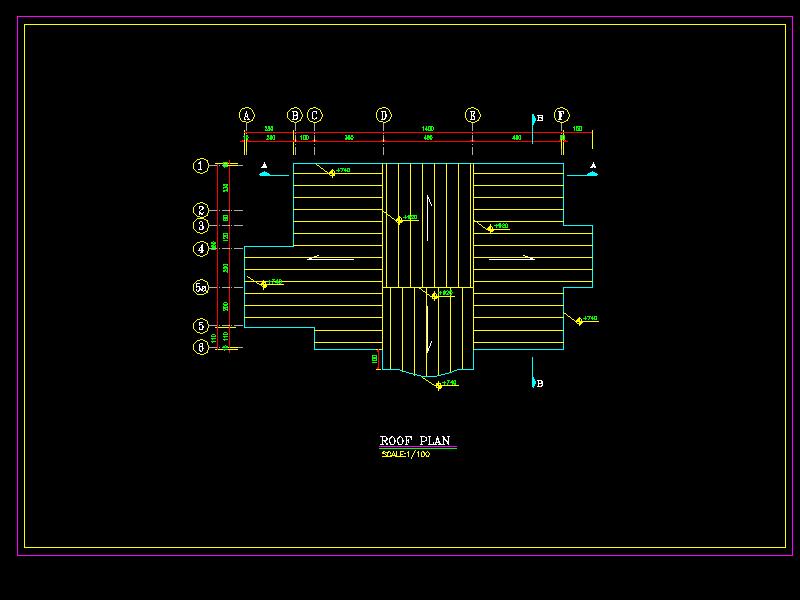Select the right section cut arrow symbol
800x600 pixels.
pos(592,171)
